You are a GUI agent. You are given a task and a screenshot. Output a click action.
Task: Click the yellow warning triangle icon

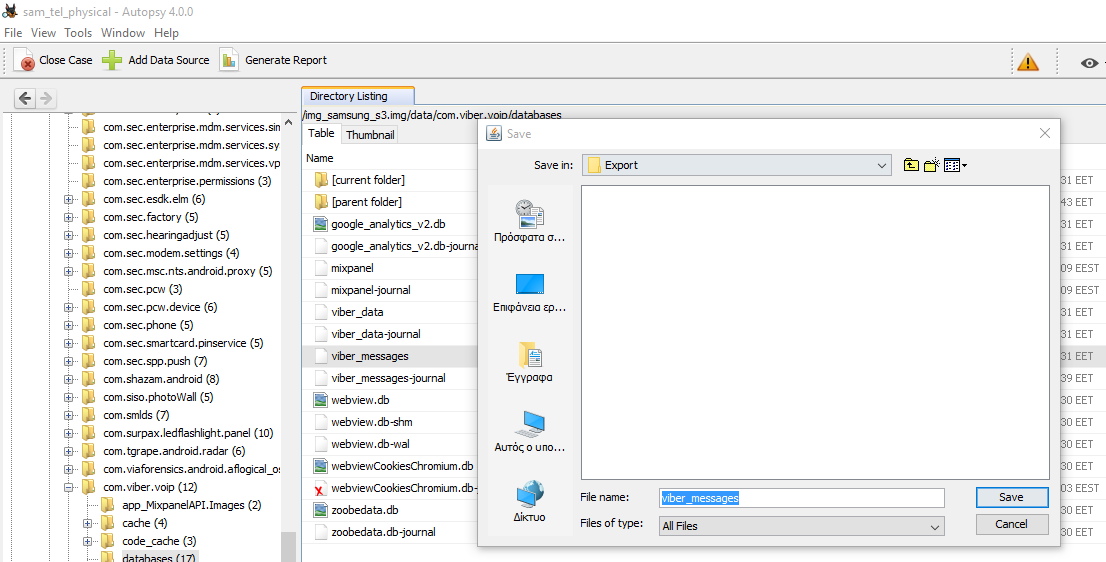(1028, 62)
